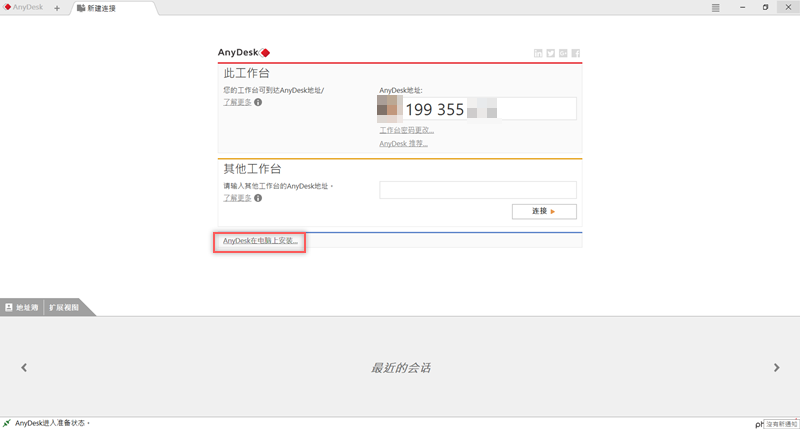Open the AnyDesk main tab
The width and height of the screenshot is (800, 429).
pyautogui.click(x=23, y=7)
